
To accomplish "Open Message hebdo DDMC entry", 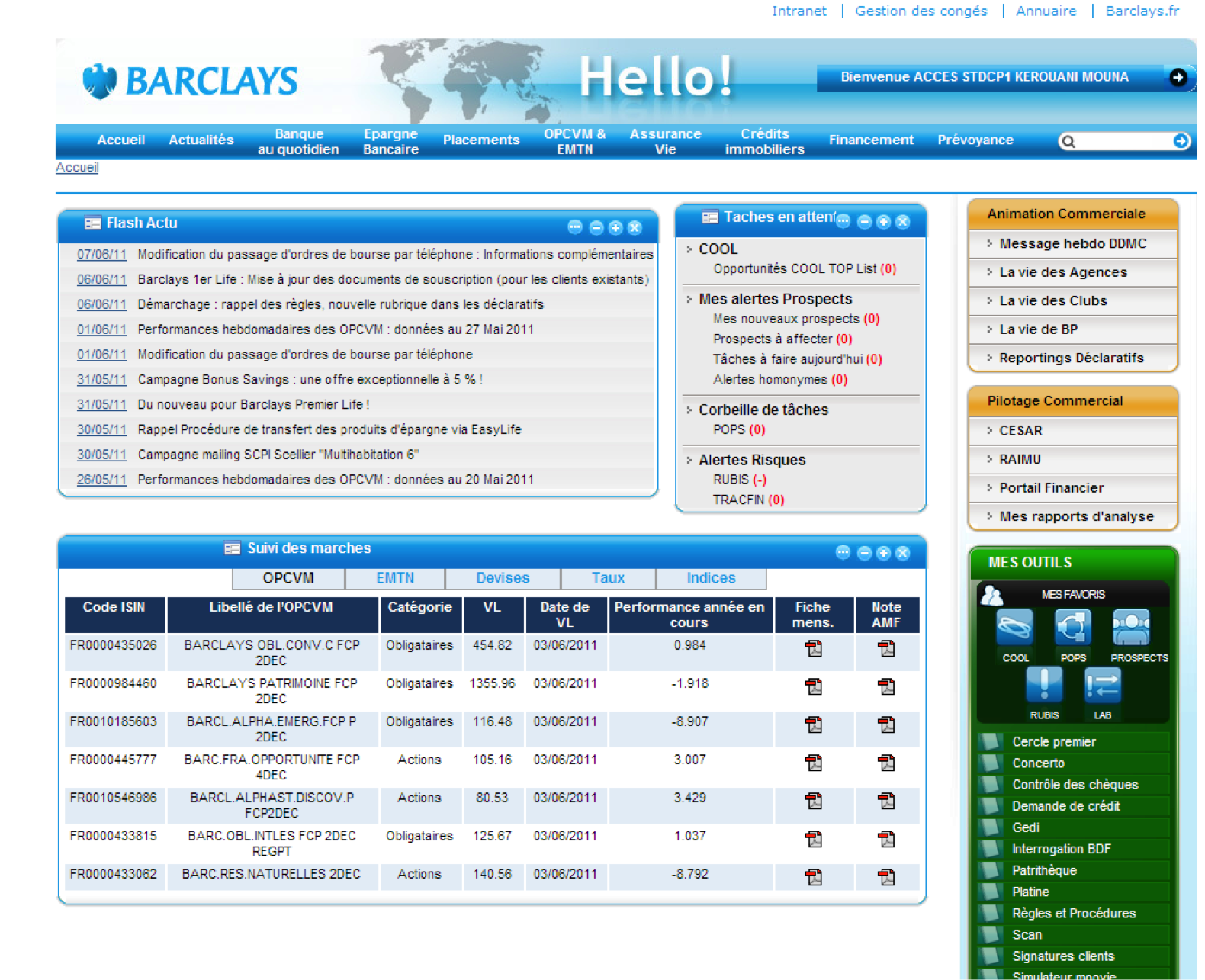I will [x=1072, y=243].
